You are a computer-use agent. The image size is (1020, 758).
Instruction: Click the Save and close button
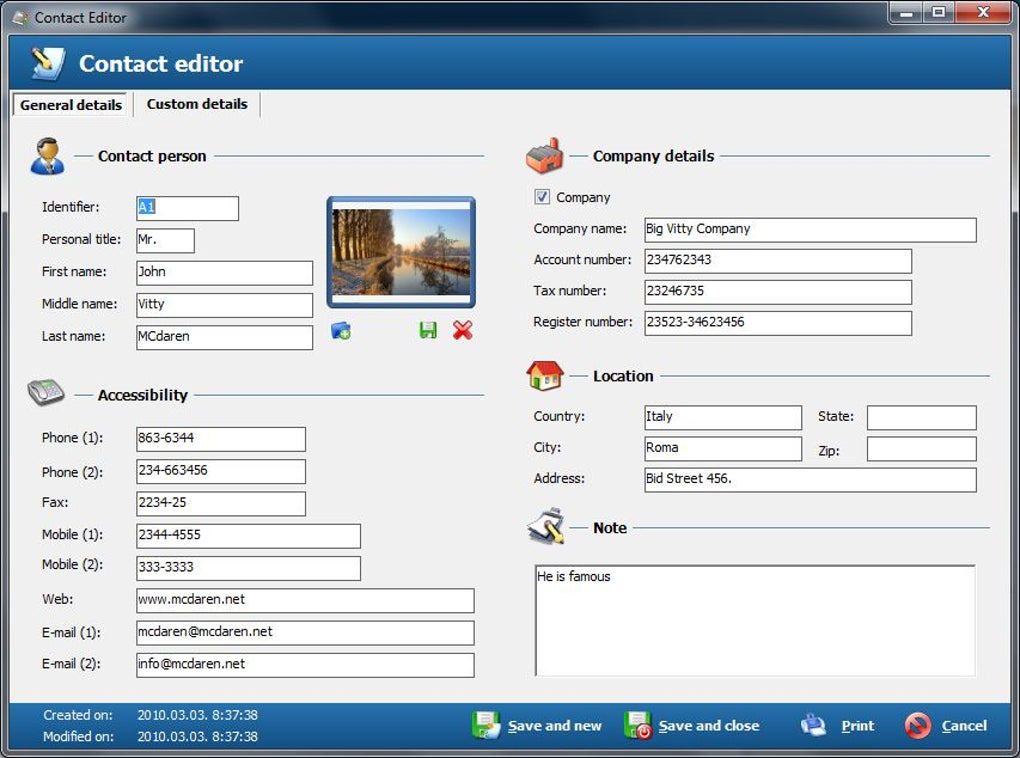pos(690,725)
